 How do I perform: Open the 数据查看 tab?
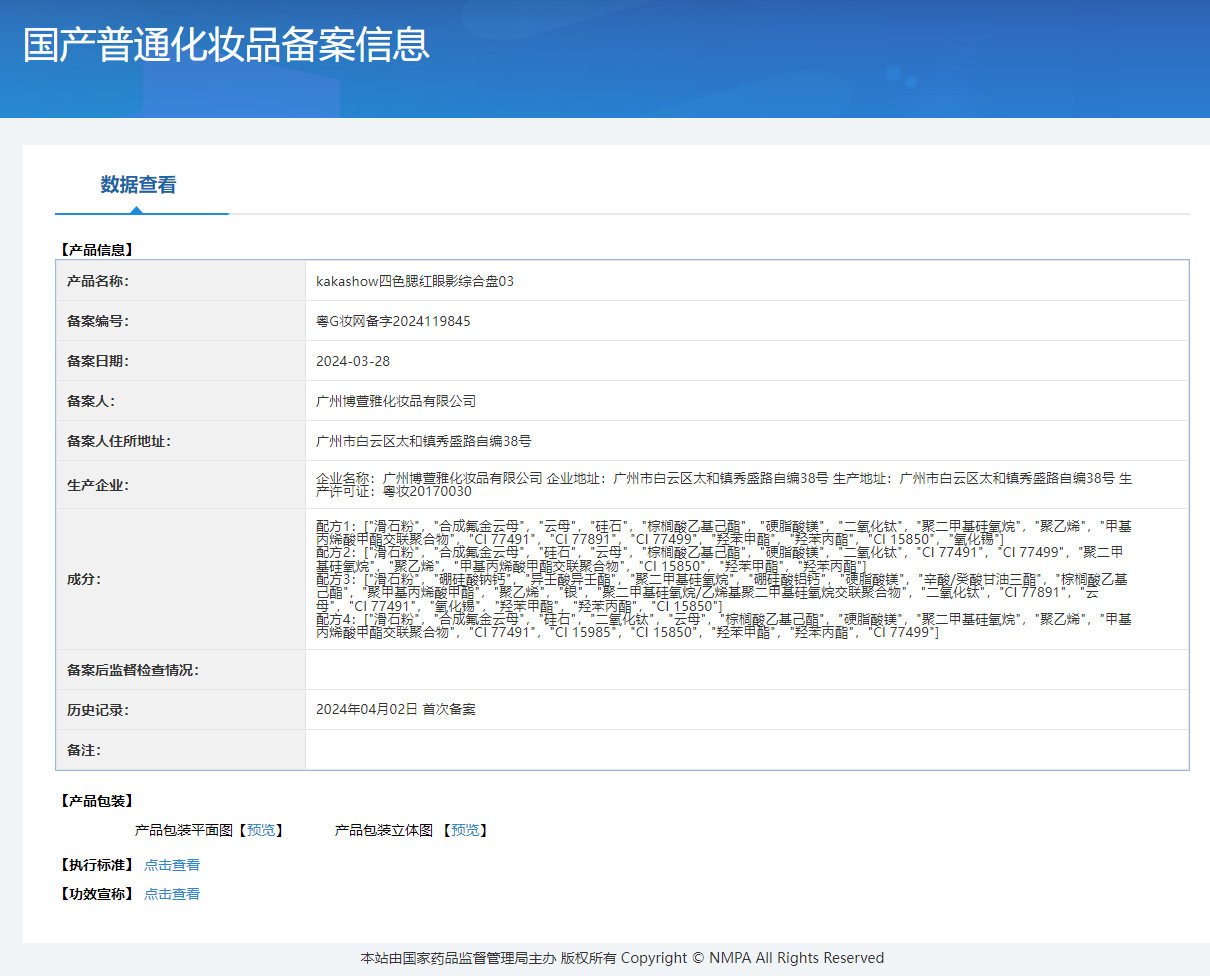(138, 185)
